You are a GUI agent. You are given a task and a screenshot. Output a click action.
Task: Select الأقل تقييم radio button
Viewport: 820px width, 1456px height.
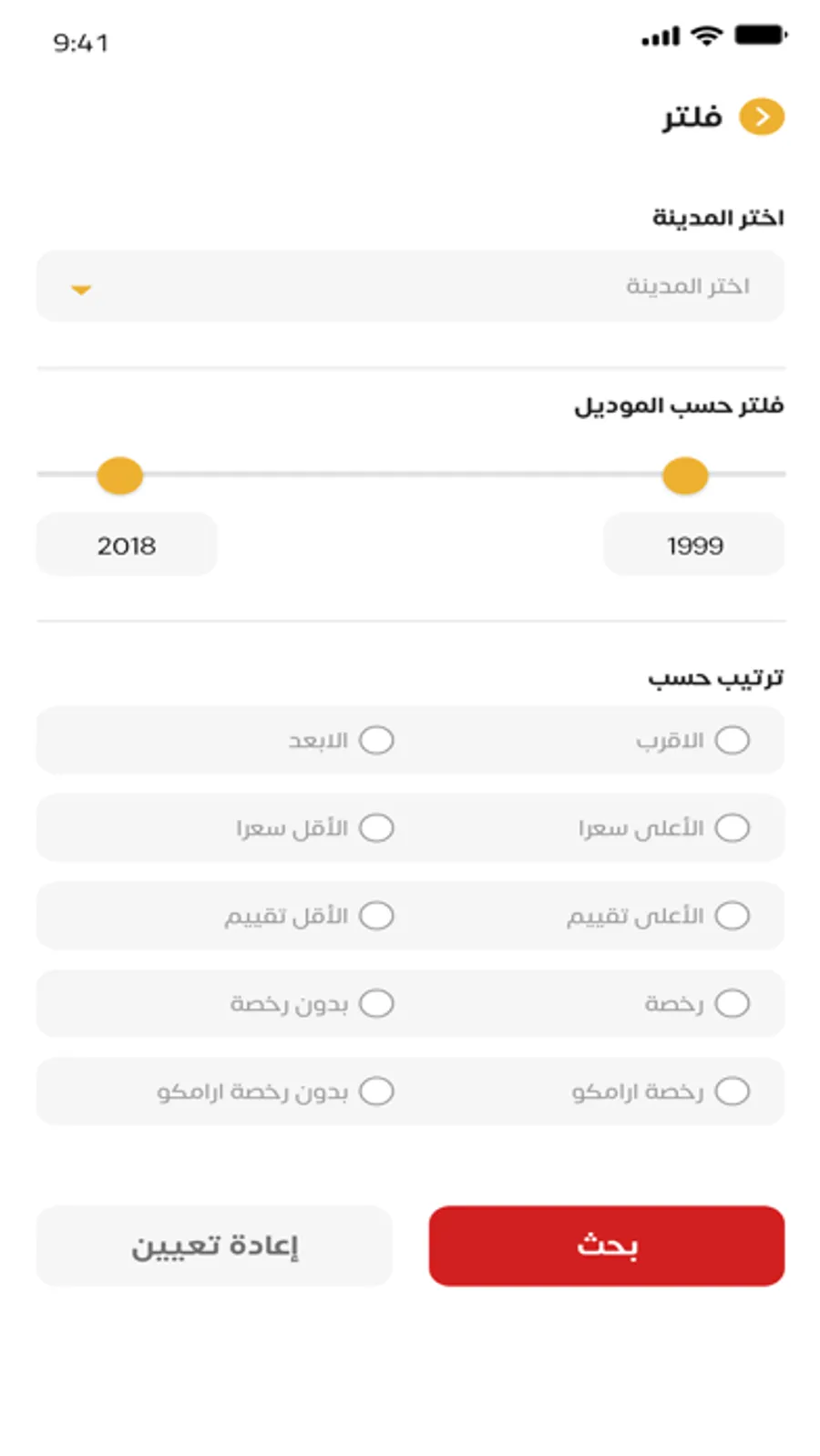point(376,916)
